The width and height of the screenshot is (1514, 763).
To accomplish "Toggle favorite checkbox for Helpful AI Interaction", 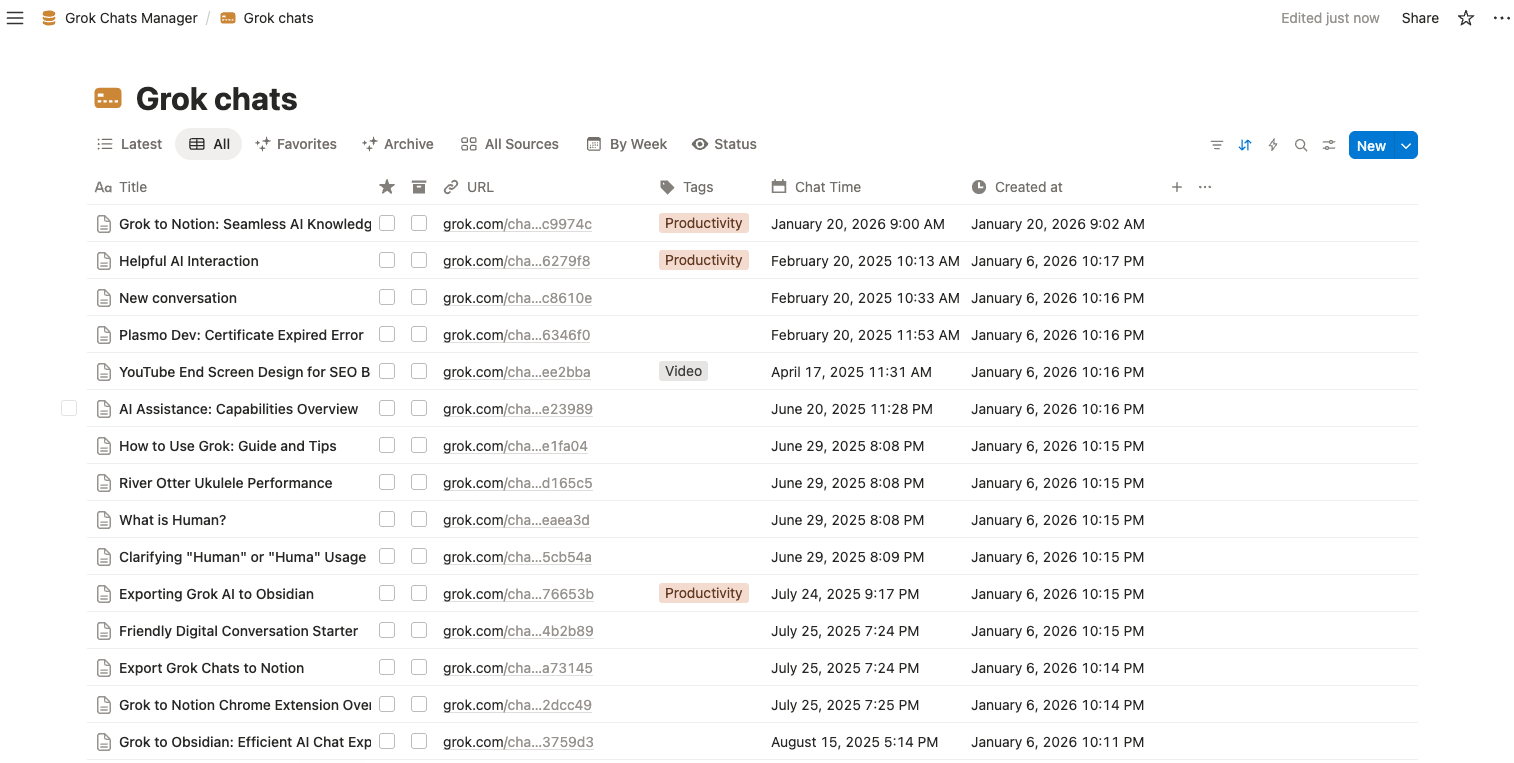I will pos(387,260).
